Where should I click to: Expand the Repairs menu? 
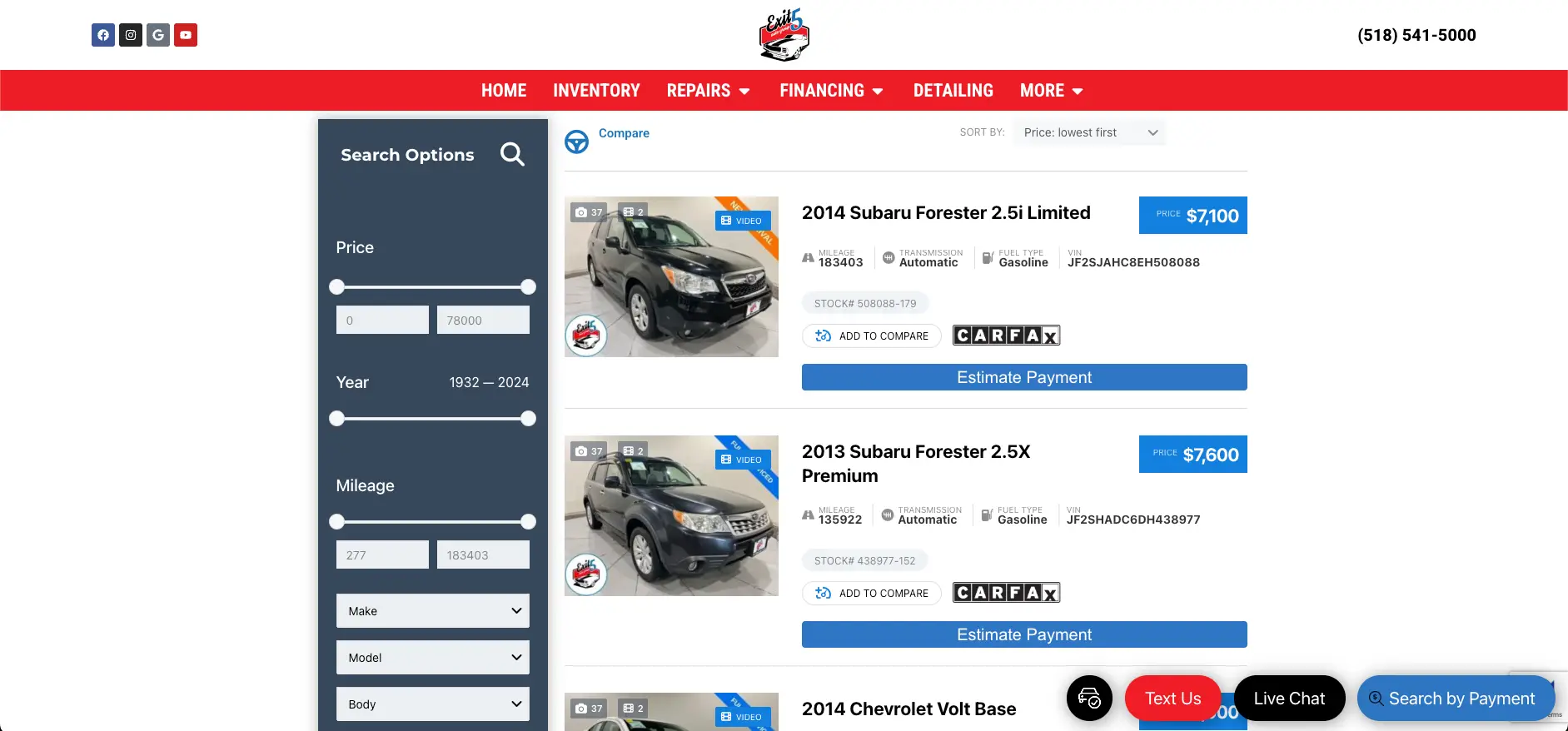709,91
